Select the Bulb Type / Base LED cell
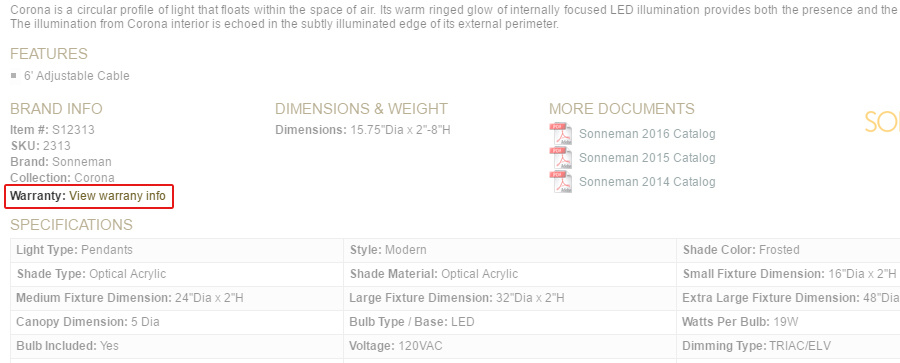The image size is (900, 363). point(510,322)
